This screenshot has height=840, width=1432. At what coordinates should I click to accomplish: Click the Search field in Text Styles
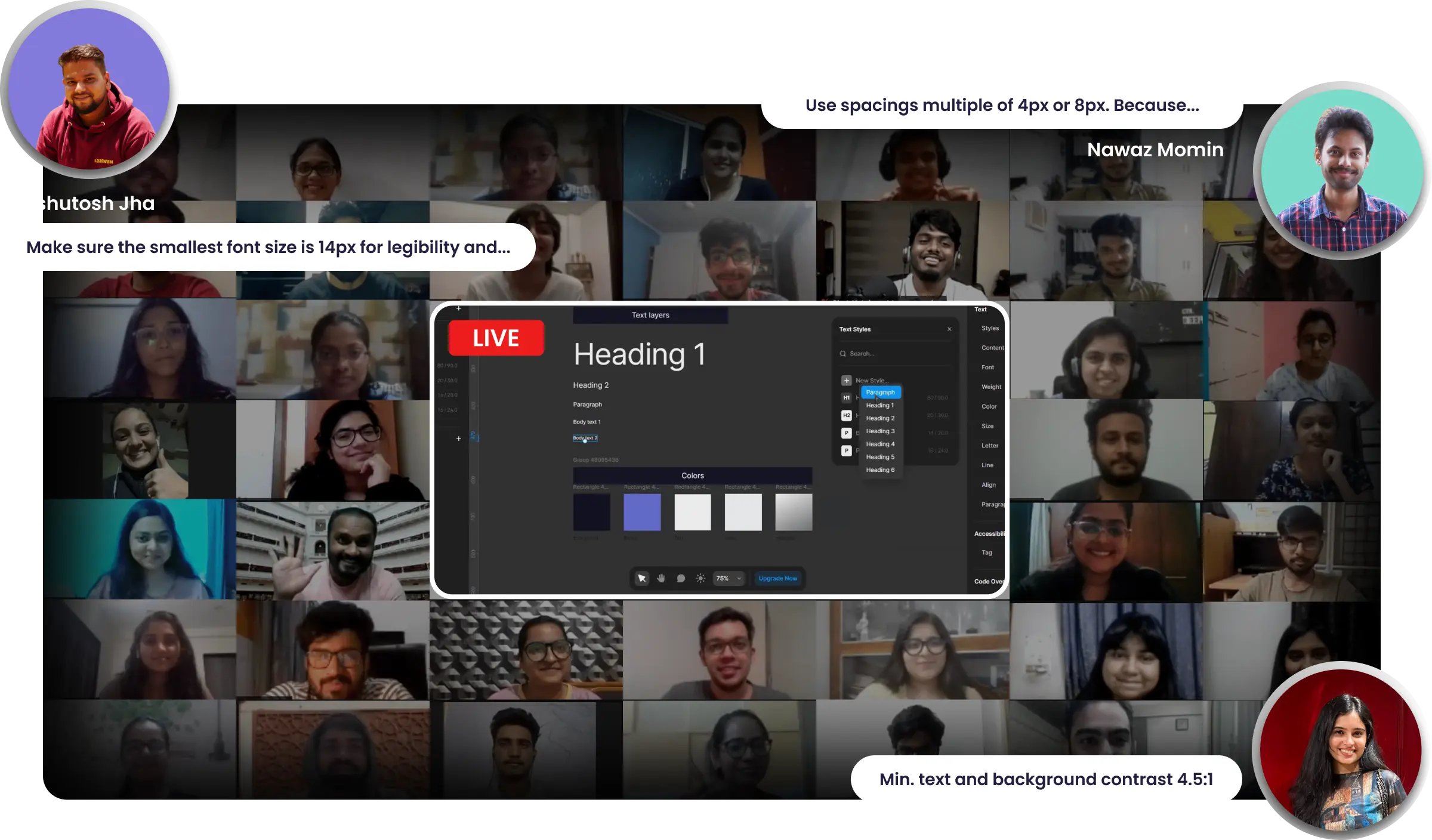click(x=894, y=354)
